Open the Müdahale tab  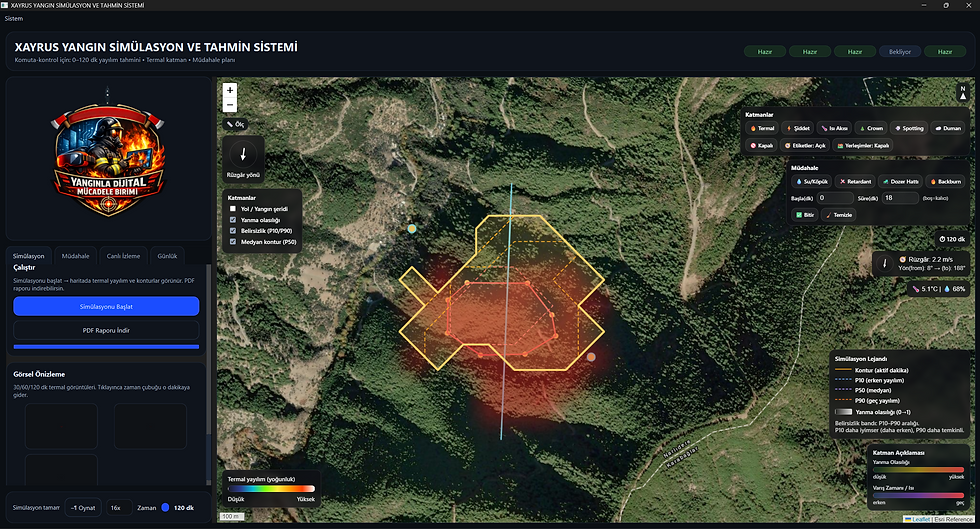(x=76, y=256)
